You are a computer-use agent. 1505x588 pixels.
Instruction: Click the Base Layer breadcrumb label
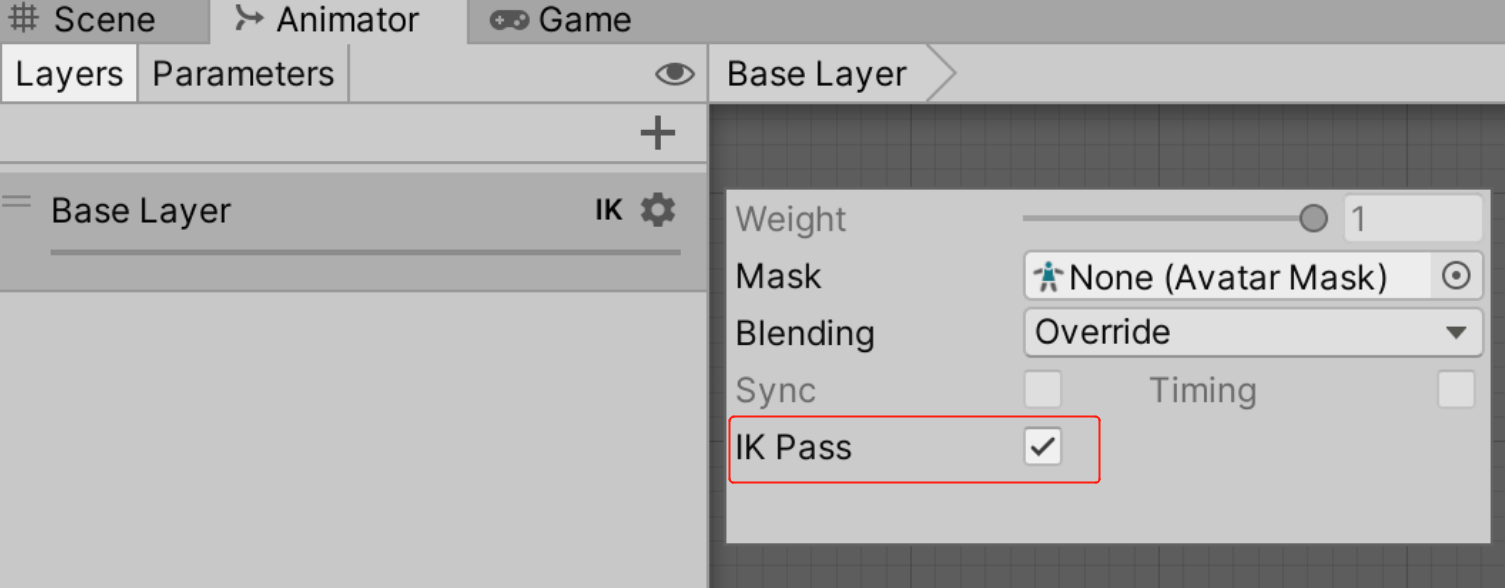[815, 73]
